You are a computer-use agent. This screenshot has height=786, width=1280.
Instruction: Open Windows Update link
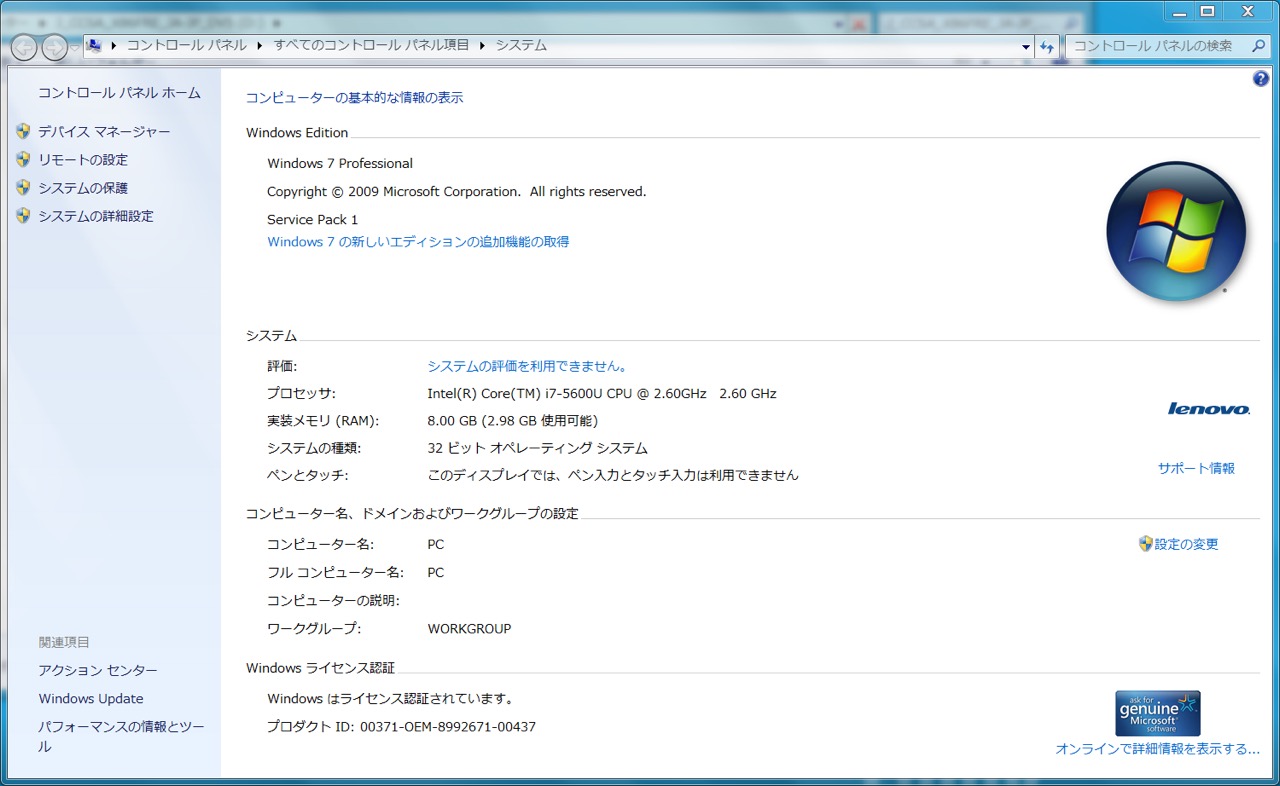91,699
